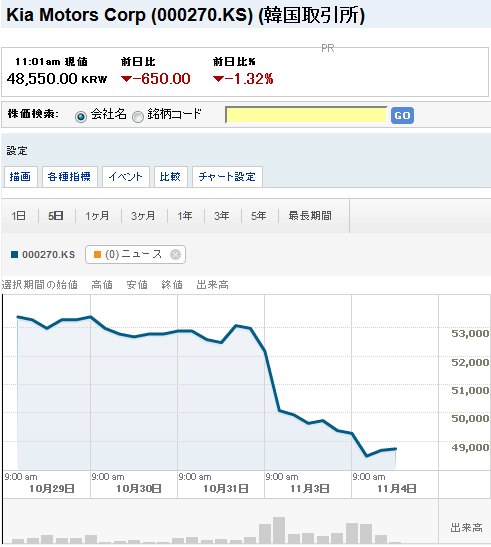This screenshot has height=547, width=491.
Task: Click the 10月31日 date label
Action: coord(226,489)
